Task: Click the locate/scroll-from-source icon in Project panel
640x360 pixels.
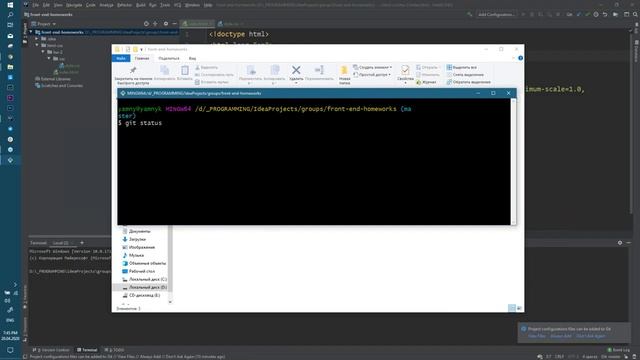Action: click(x=146, y=24)
